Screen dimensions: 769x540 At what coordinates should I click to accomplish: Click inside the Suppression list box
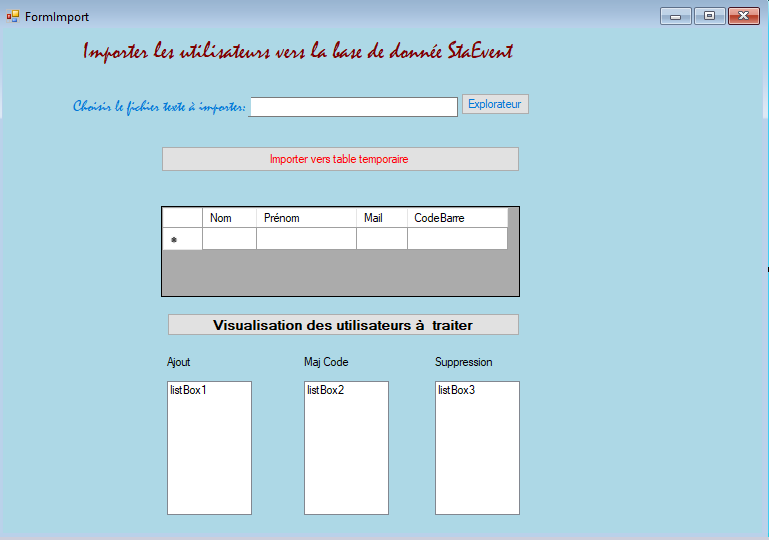477,448
